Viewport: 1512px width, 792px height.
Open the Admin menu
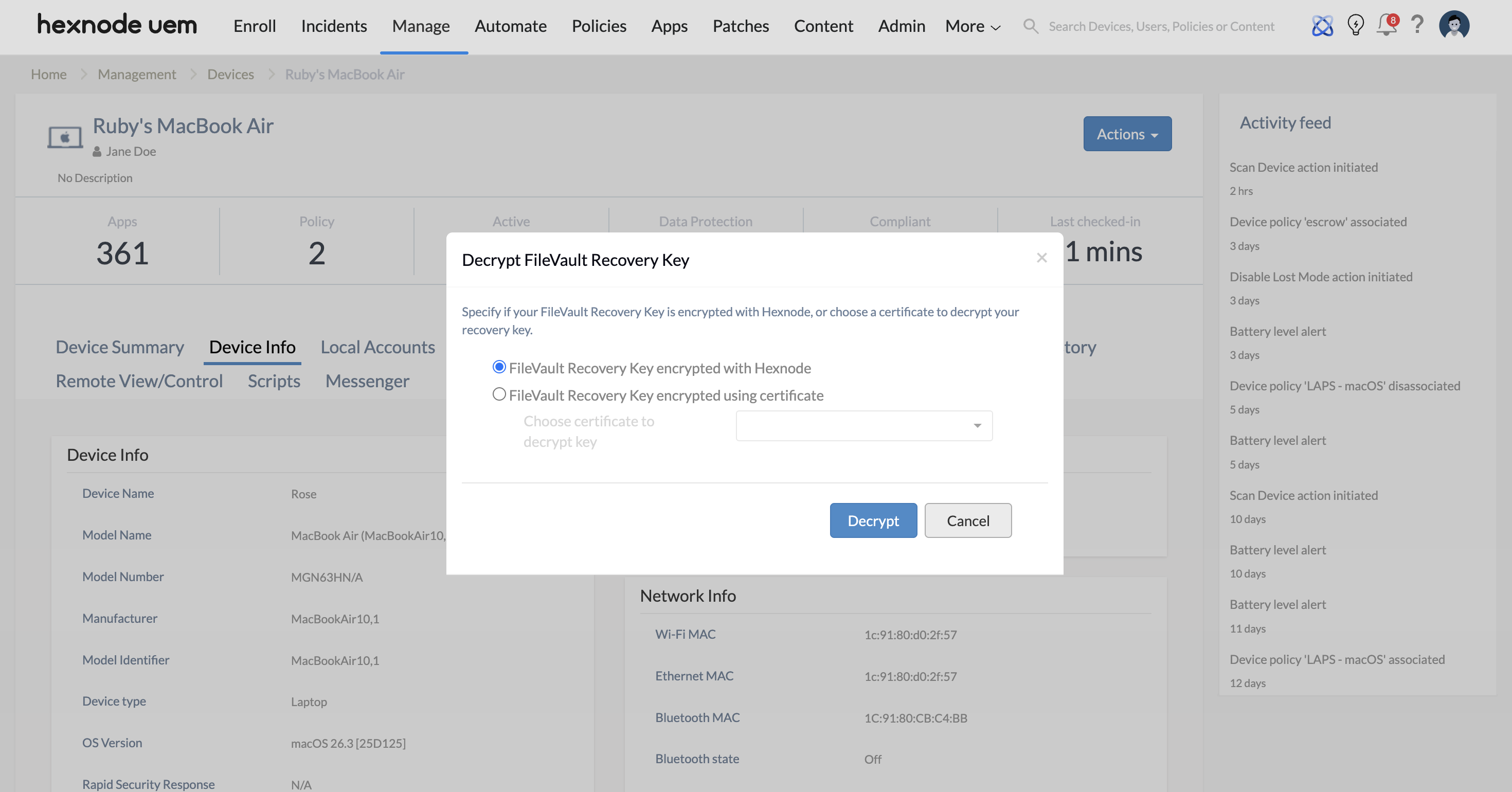(902, 26)
